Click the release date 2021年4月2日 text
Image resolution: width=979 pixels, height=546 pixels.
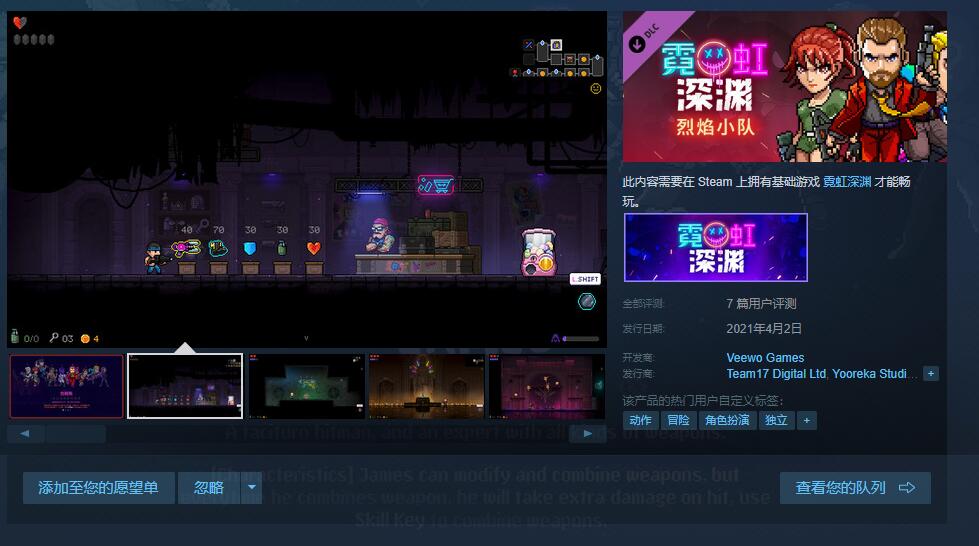click(764, 329)
